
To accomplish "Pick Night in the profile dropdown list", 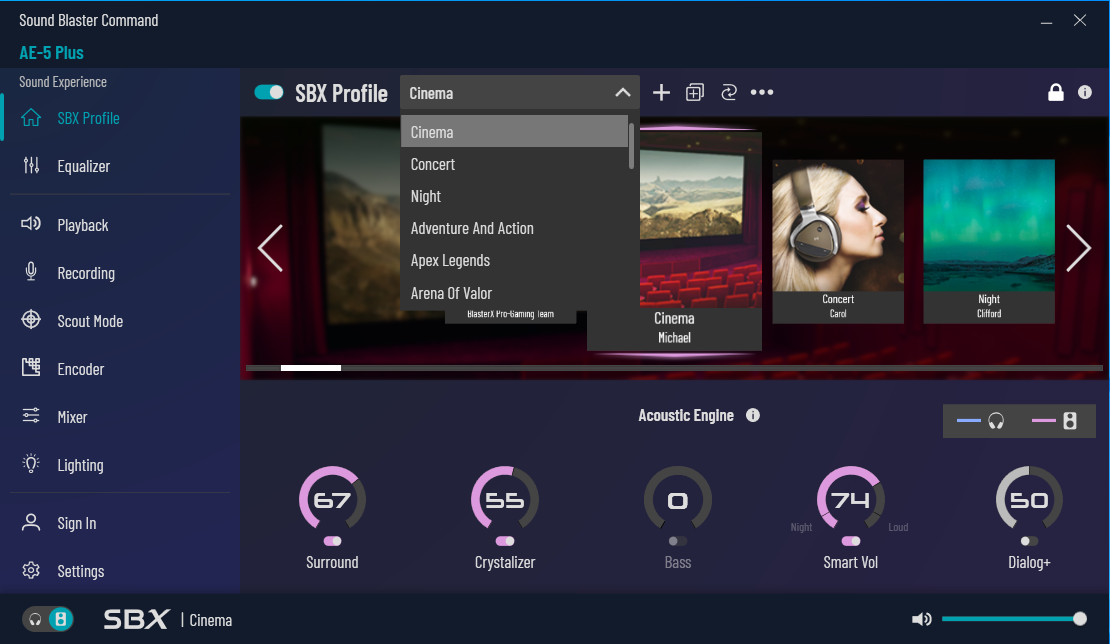I will click(426, 196).
